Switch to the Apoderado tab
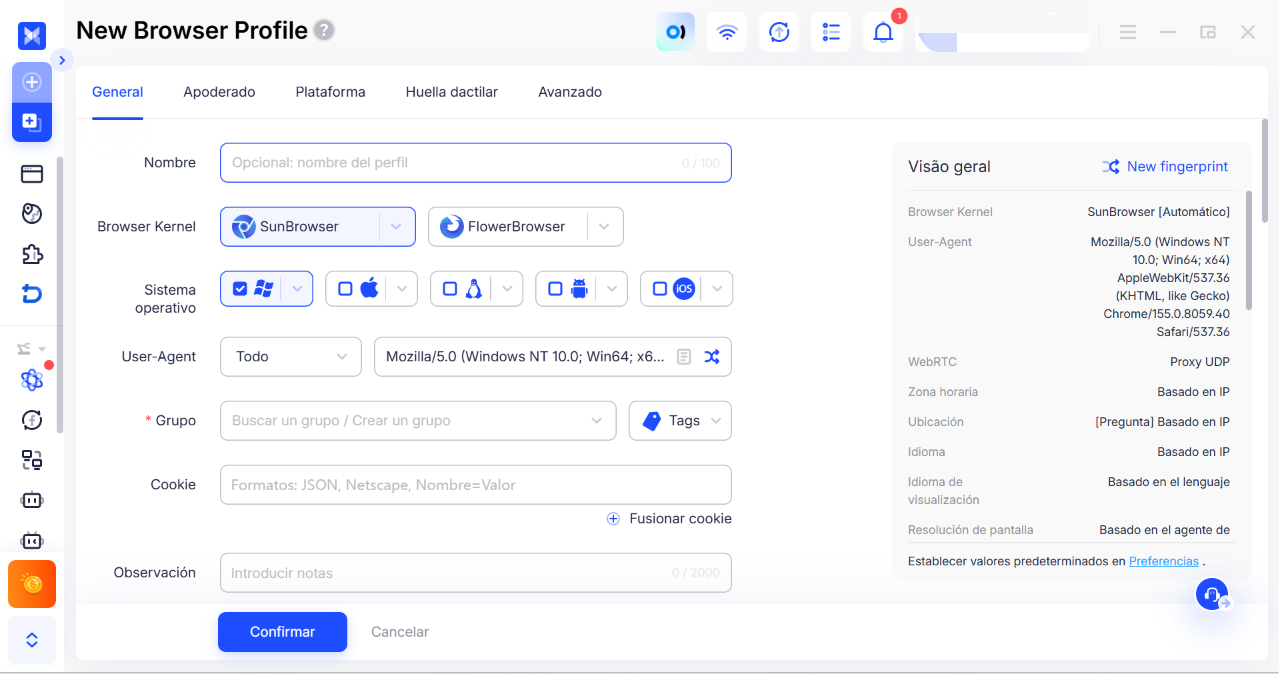This screenshot has height=674, width=1279. [219, 92]
